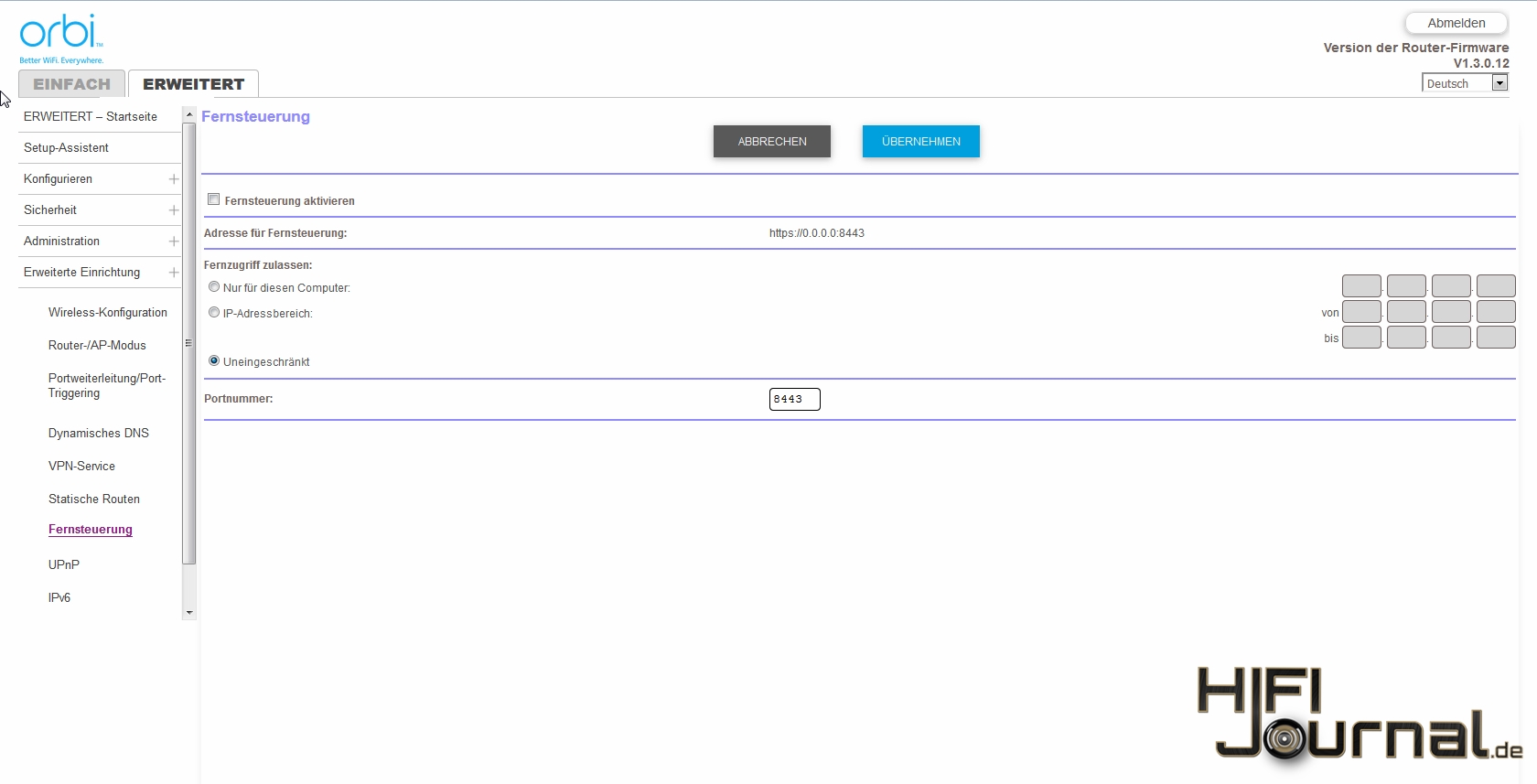Open Portweiterleitung/Port-Triggering link
This screenshot has height=784, width=1537.
click(107, 385)
